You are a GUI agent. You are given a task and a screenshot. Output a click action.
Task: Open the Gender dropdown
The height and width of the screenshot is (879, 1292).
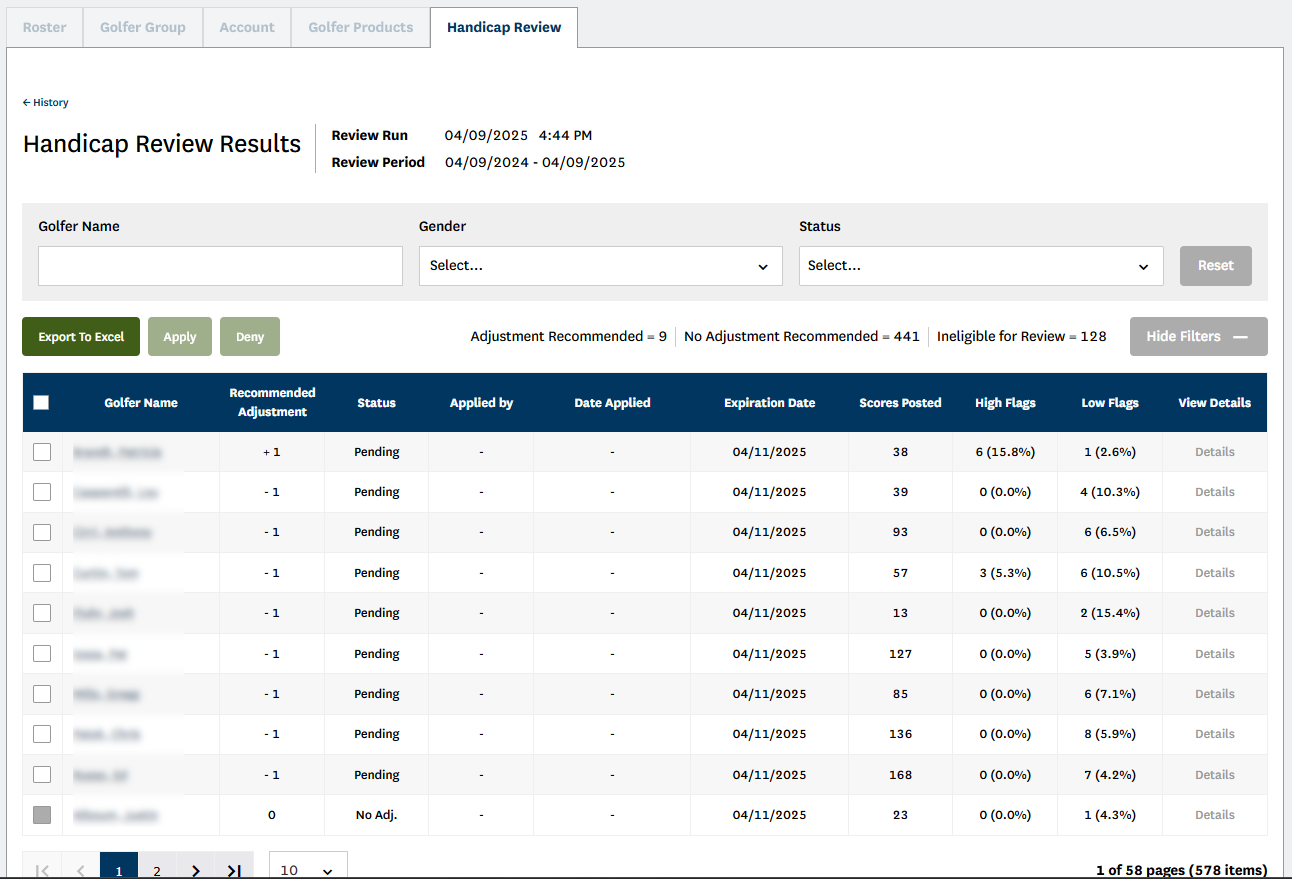[x=600, y=266]
